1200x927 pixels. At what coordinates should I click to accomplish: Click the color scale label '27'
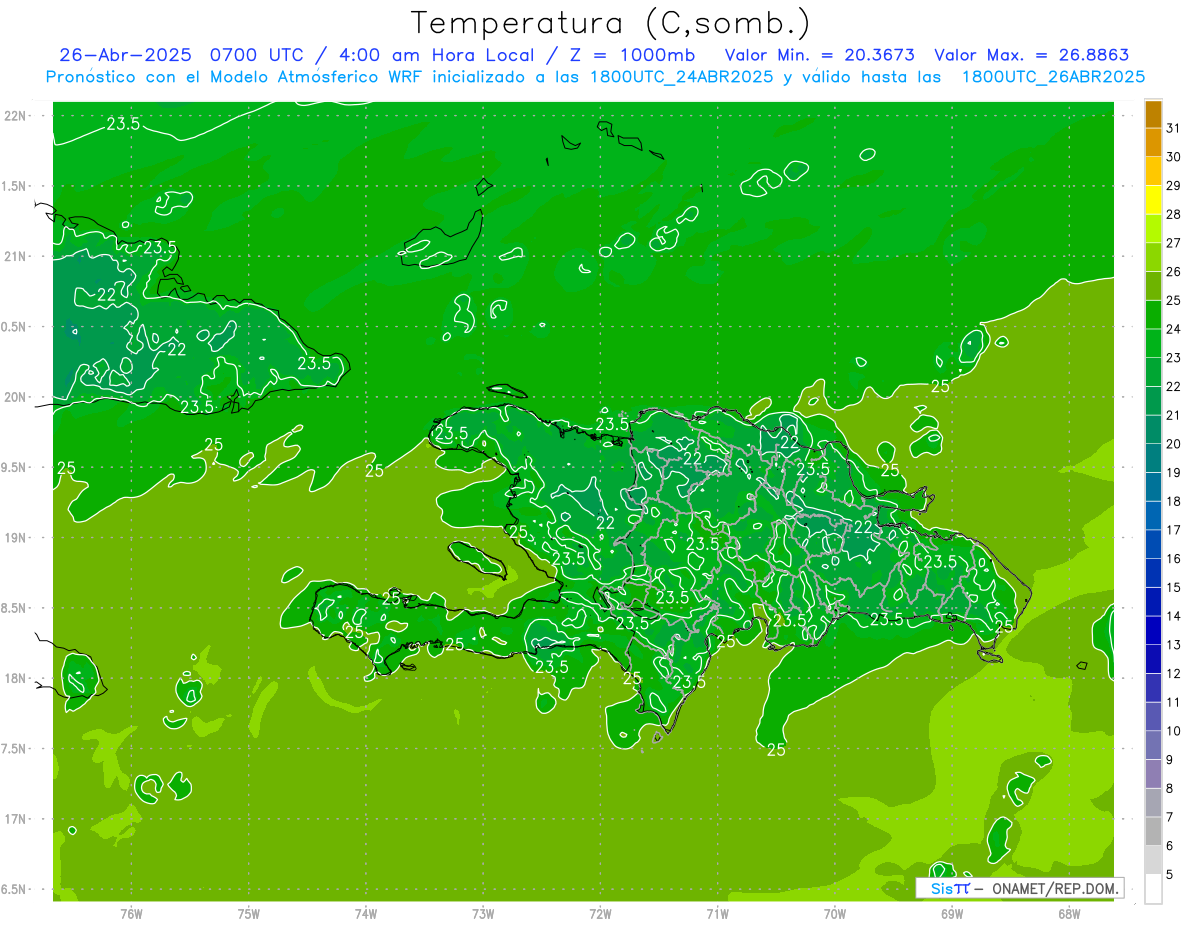coord(1173,243)
